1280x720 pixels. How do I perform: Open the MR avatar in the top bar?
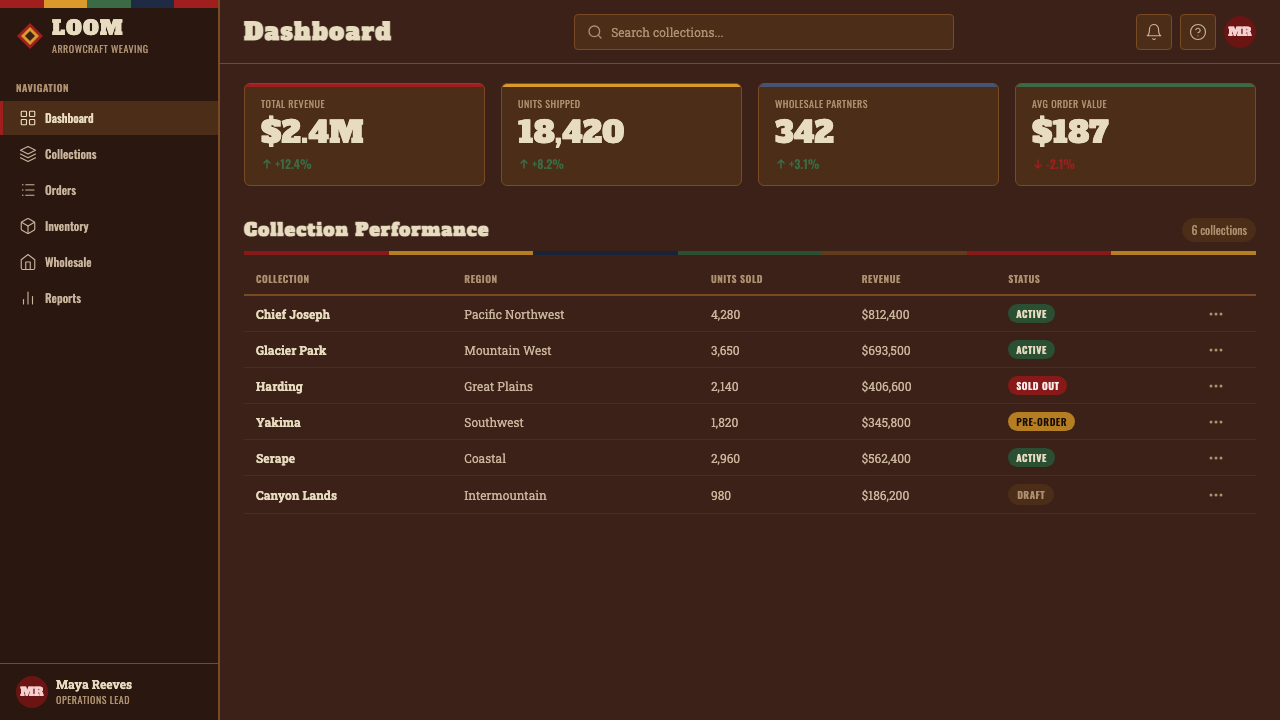tap(1240, 32)
